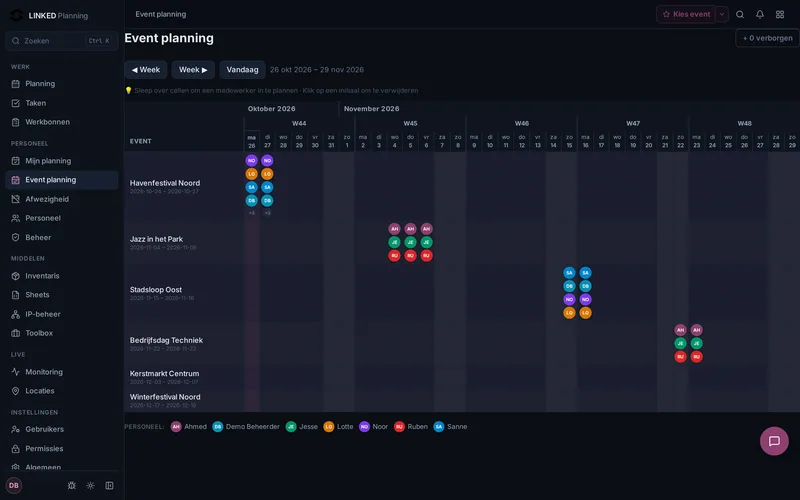Click the Beheer shield icon

pos(15,237)
